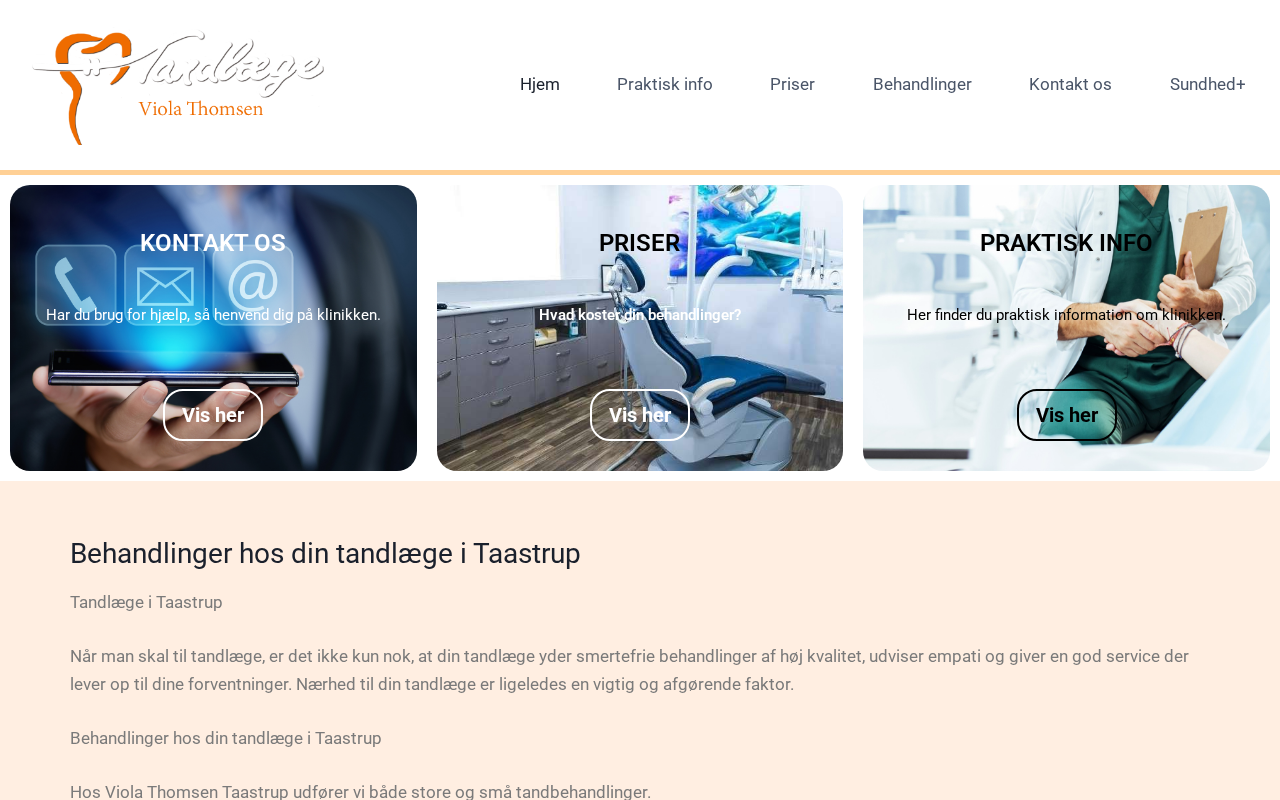Click the Tandlæge Viola Thomsen logo

[178, 88]
